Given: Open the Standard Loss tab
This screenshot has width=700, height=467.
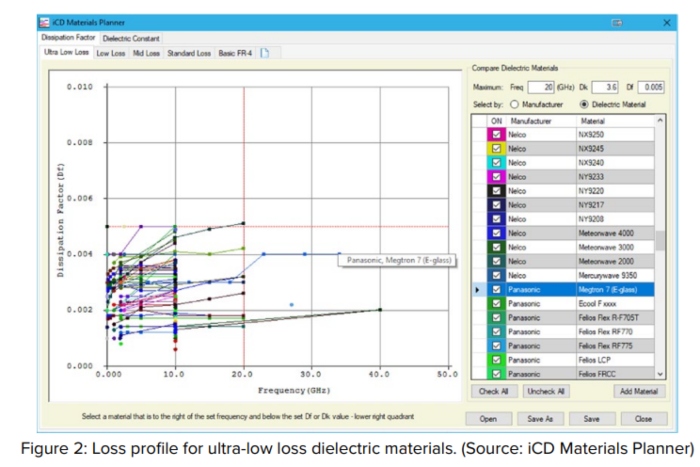Looking at the screenshot, I should pyautogui.click(x=189, y=53).
